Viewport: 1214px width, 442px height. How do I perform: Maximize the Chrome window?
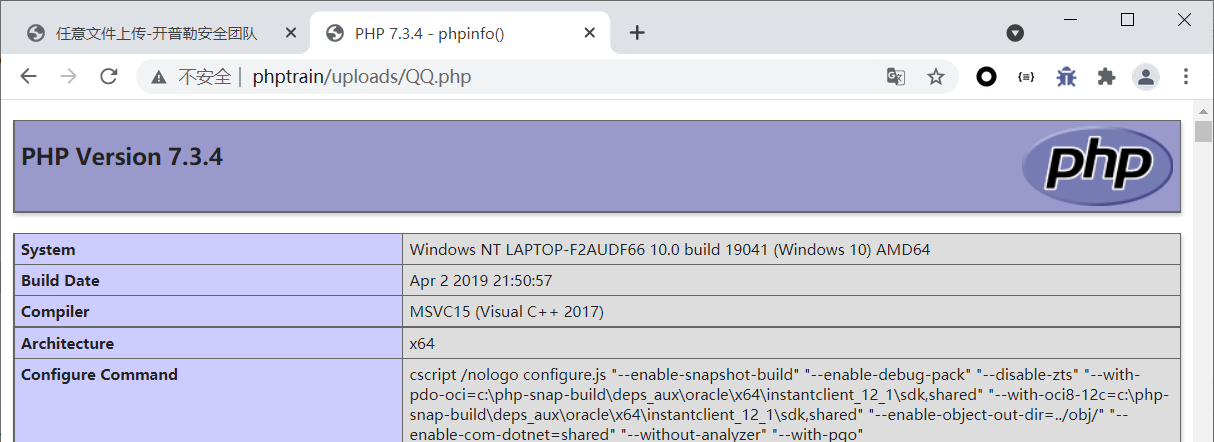[1127, 20]
